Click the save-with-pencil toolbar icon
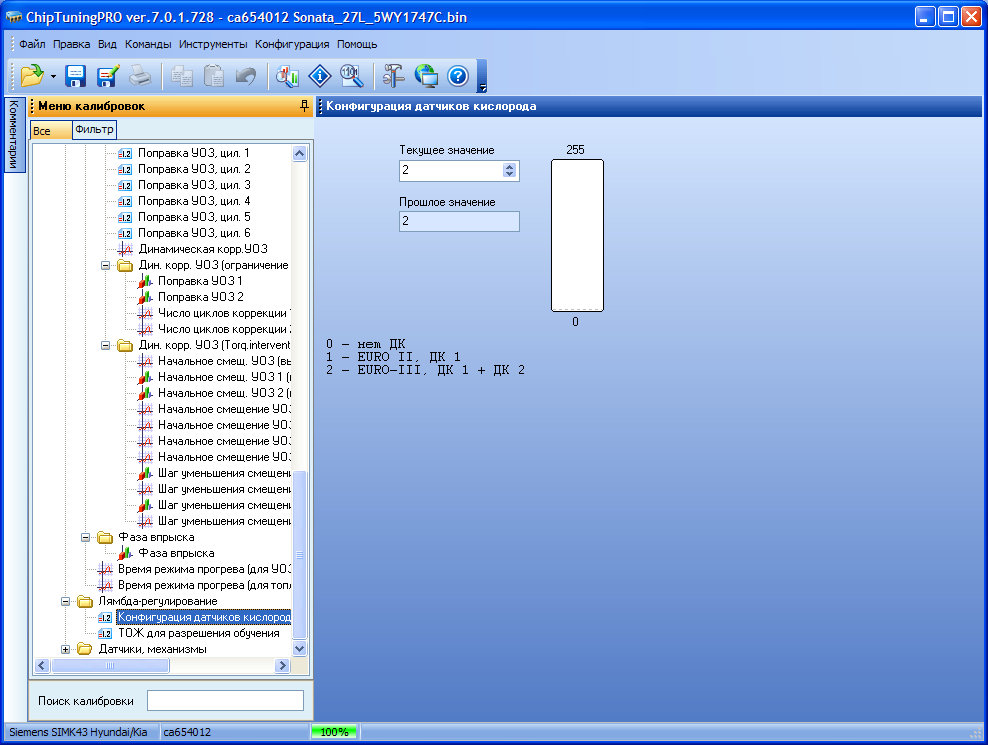 click(x=107, y=76)
